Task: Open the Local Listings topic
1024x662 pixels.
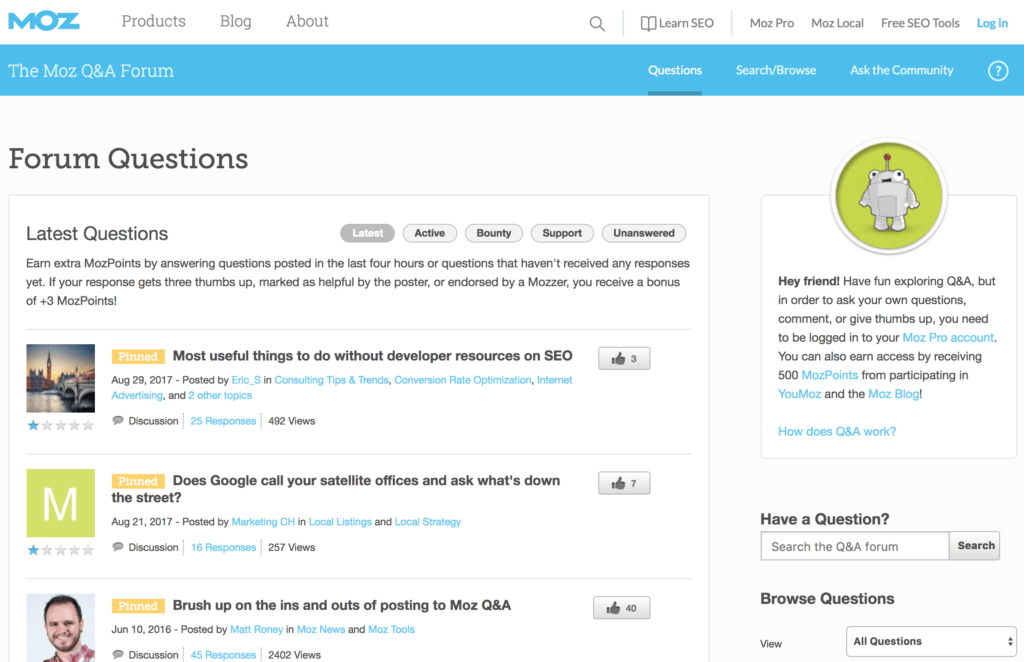Action: [340, 522]
